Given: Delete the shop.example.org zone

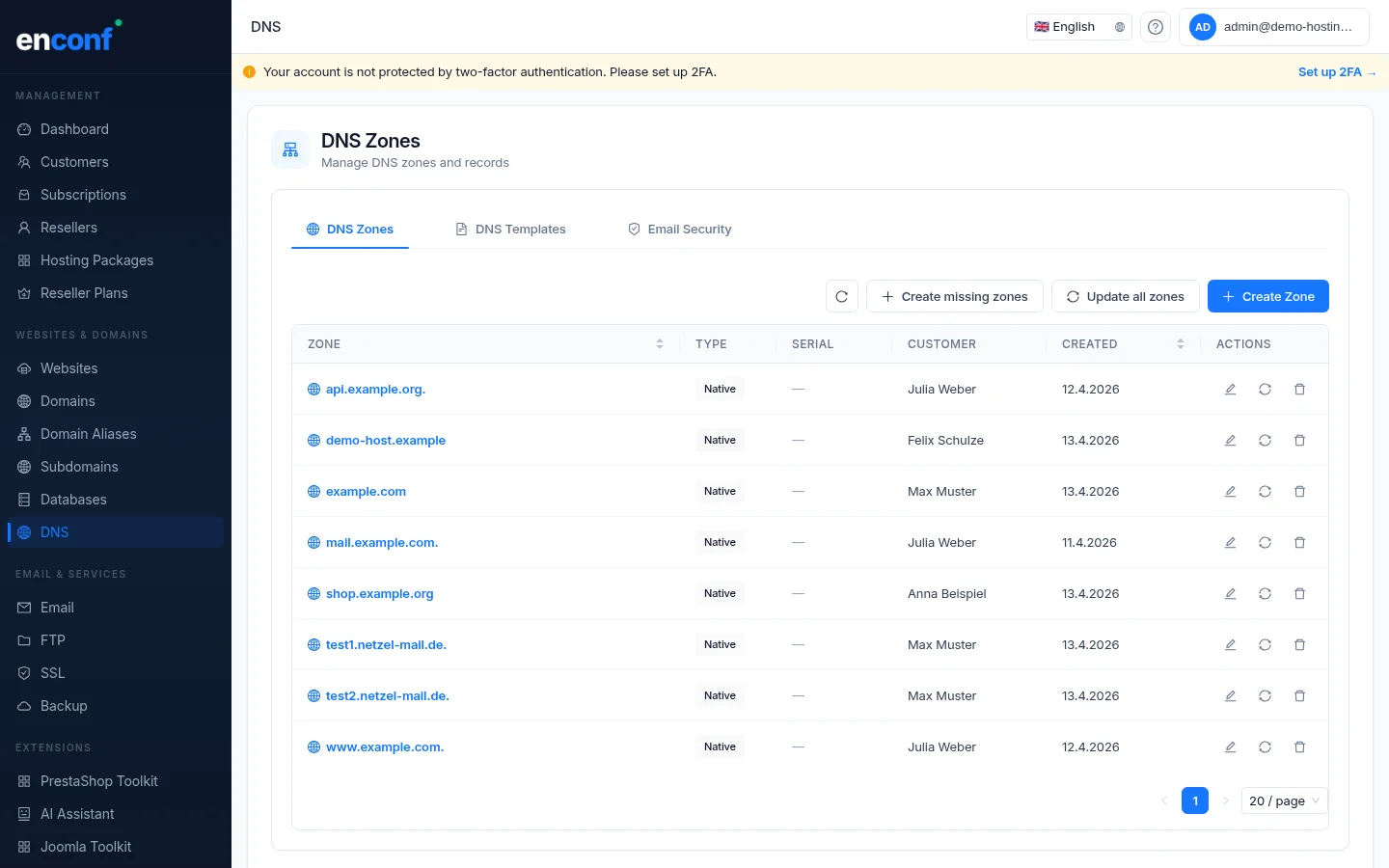Looking at the screenshot, I should (1299, 593).
